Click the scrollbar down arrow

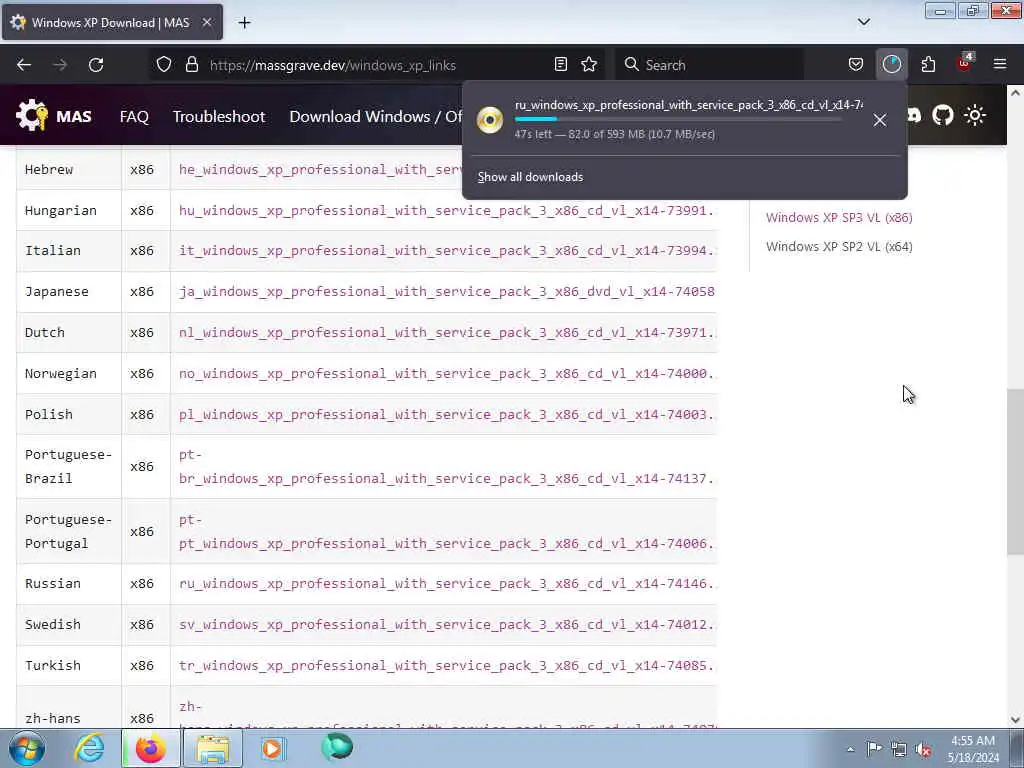[1015, 720]
